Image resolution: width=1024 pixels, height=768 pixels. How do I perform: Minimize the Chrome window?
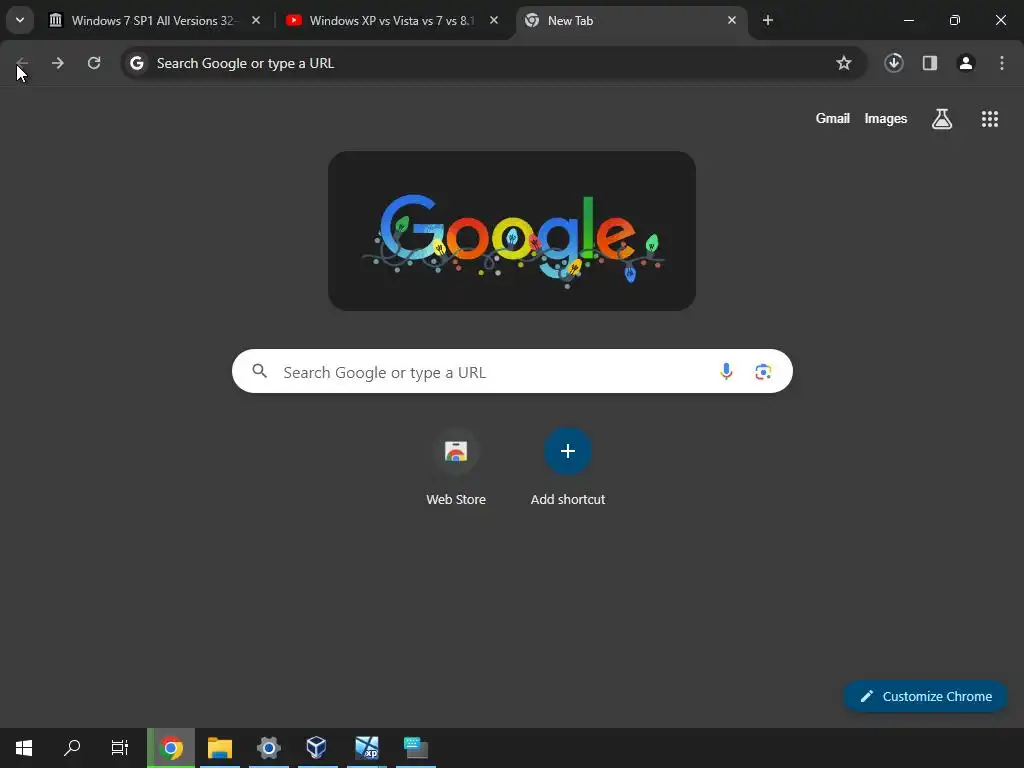coord(908,20)
